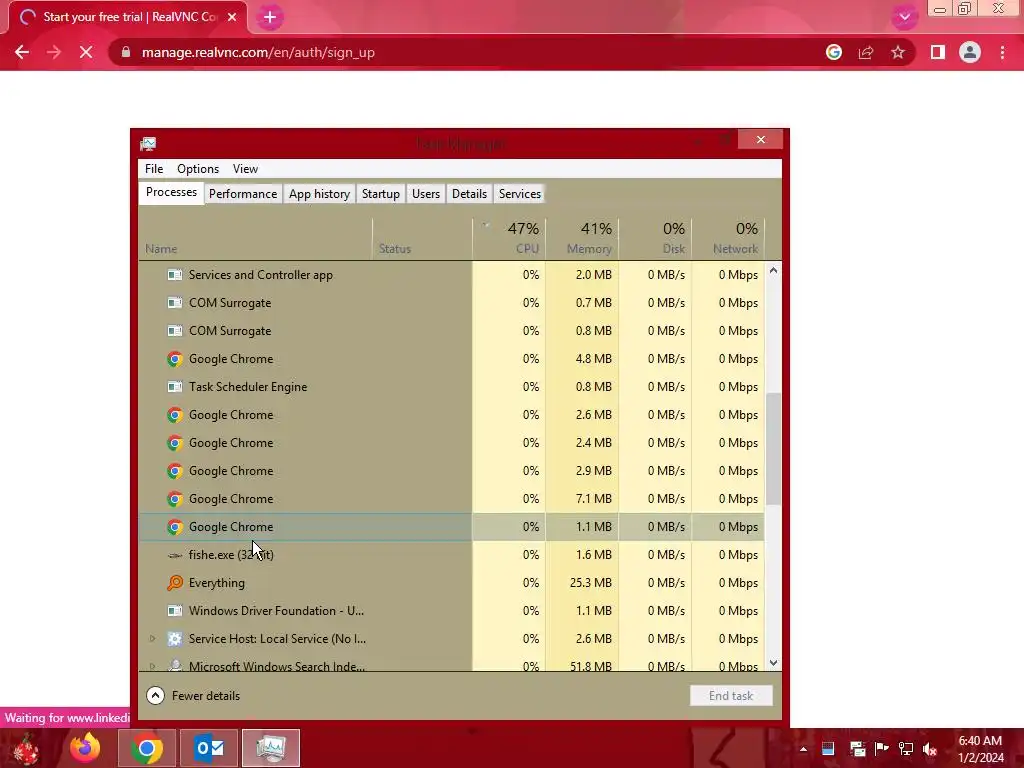The height and width of the screenshot is (768, 1024).
Task: Click highlighted Chrome process using 1.1 MB
Action: pyautogui.click(x=451, y=527)
